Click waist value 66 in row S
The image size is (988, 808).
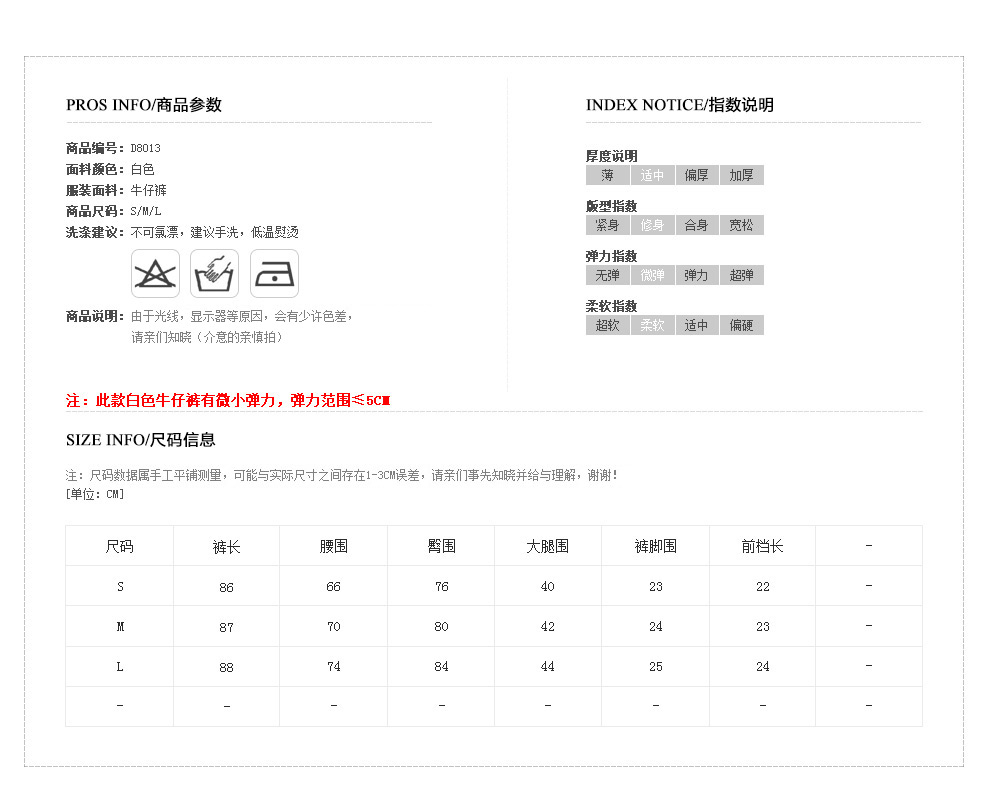[x=333, y=587]
